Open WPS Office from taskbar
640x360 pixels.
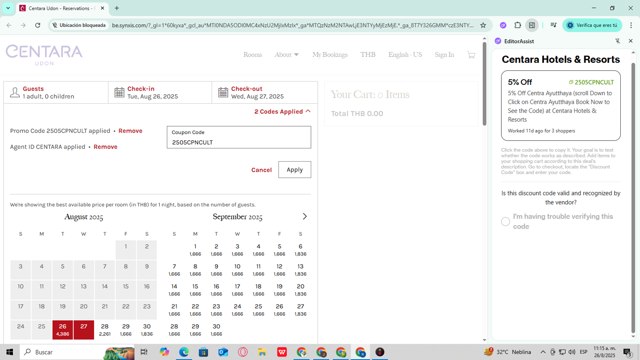282,352
